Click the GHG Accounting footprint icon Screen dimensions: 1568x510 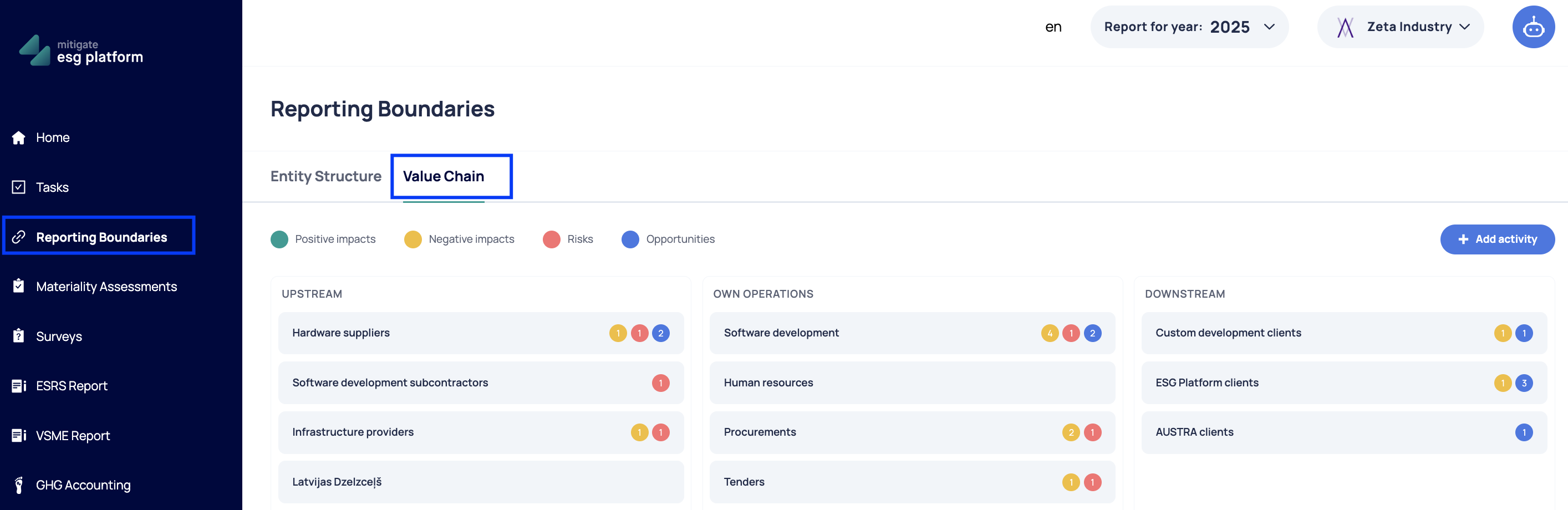point(19,485)
